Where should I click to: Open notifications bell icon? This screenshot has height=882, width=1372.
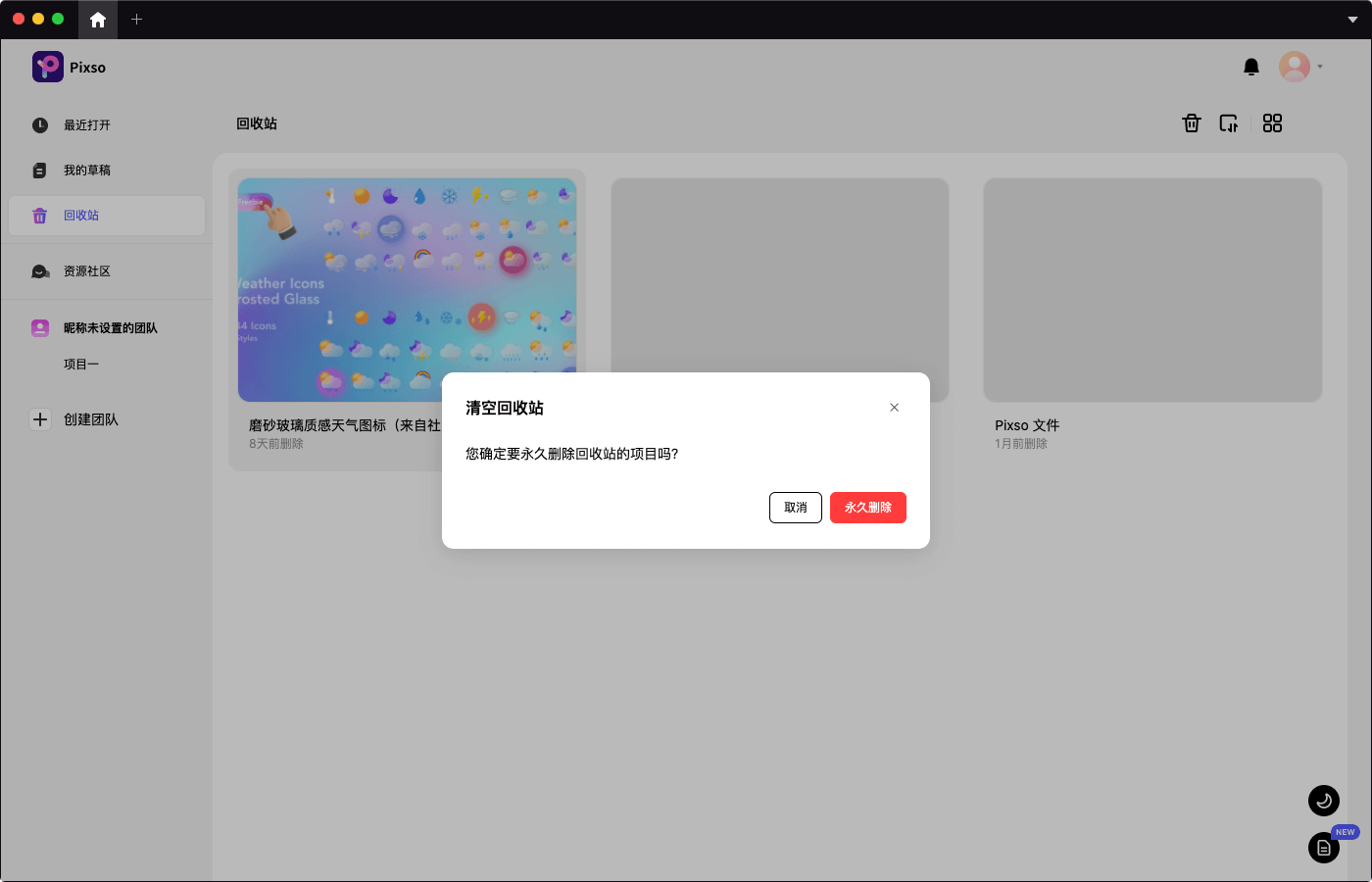click(x=1251, y=67)
